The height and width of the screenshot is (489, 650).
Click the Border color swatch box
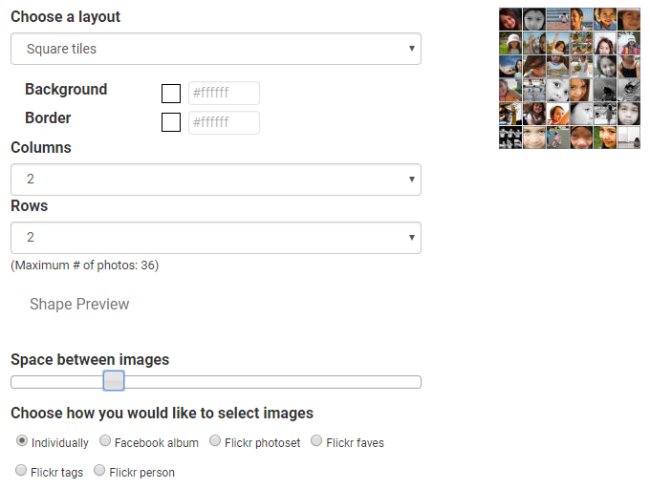tap(171, 122)
